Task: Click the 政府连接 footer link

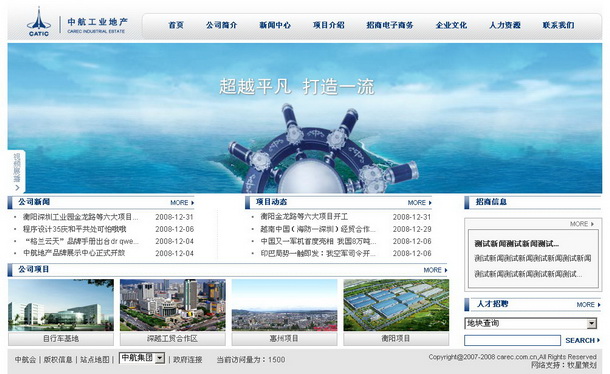Action: tap(188, 360)
